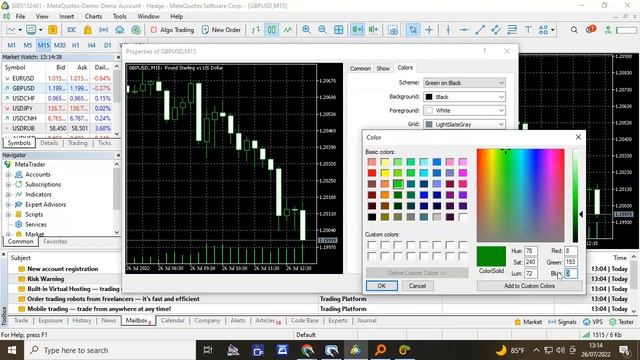This screenshot has width=640, height=360.
Task: Open the Background color dropdown
Action: tap(464, 97)
